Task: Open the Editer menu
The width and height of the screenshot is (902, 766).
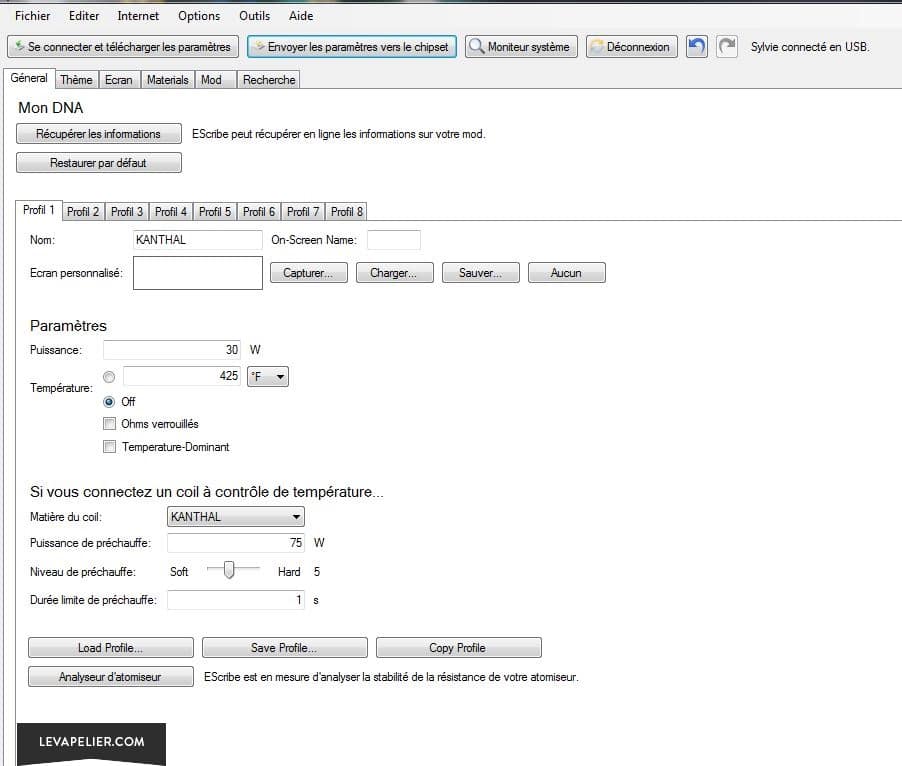Action: pos(84,16)
